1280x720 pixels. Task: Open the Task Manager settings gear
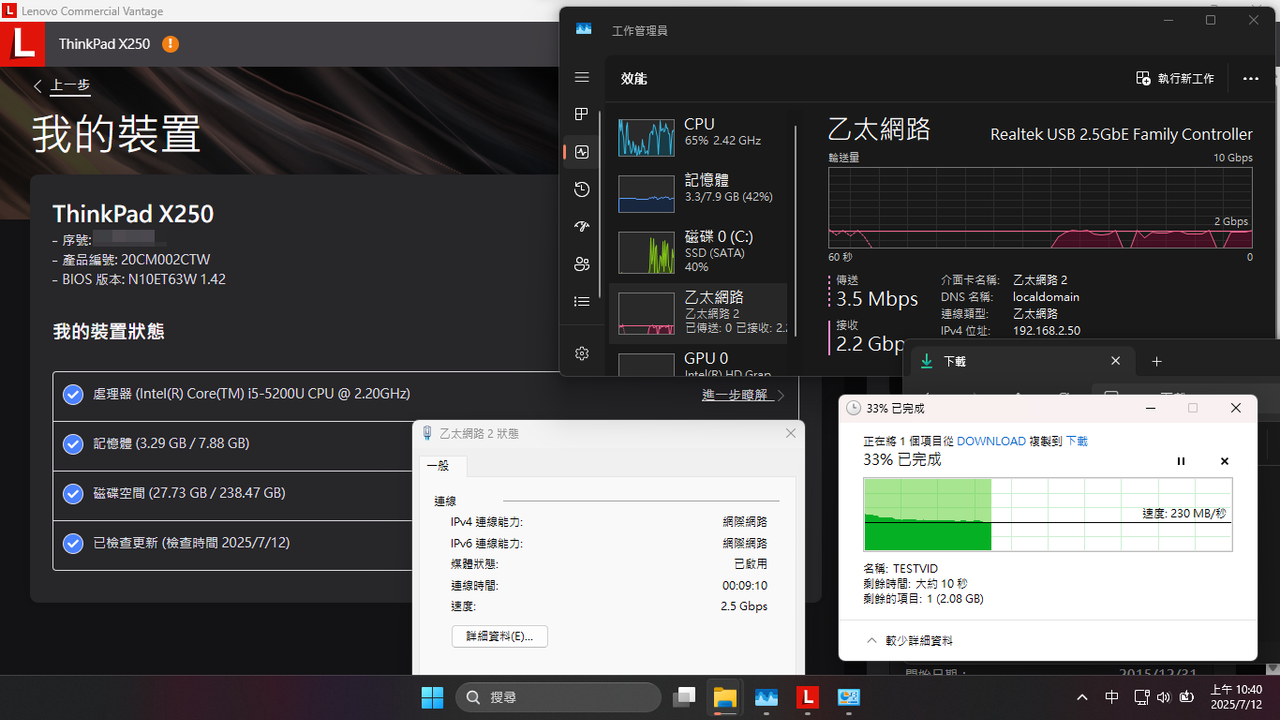(582, 353)
